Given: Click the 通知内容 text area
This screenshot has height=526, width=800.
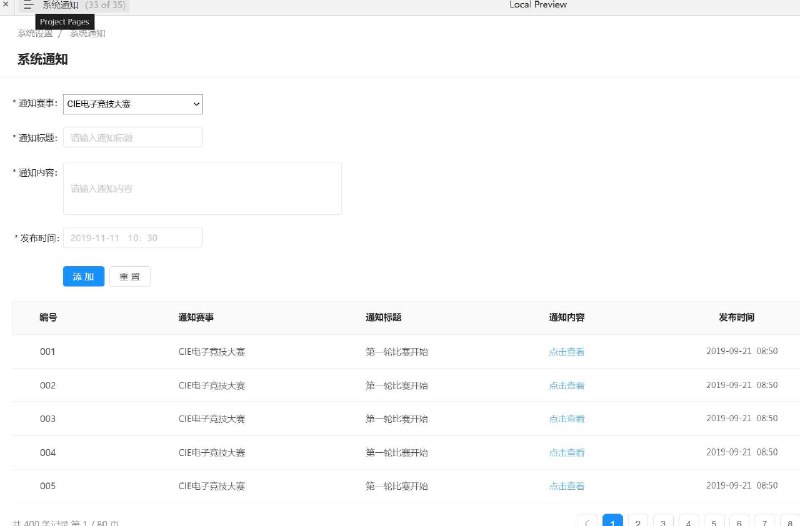Looking at the screenshot, I should point(203,188).
